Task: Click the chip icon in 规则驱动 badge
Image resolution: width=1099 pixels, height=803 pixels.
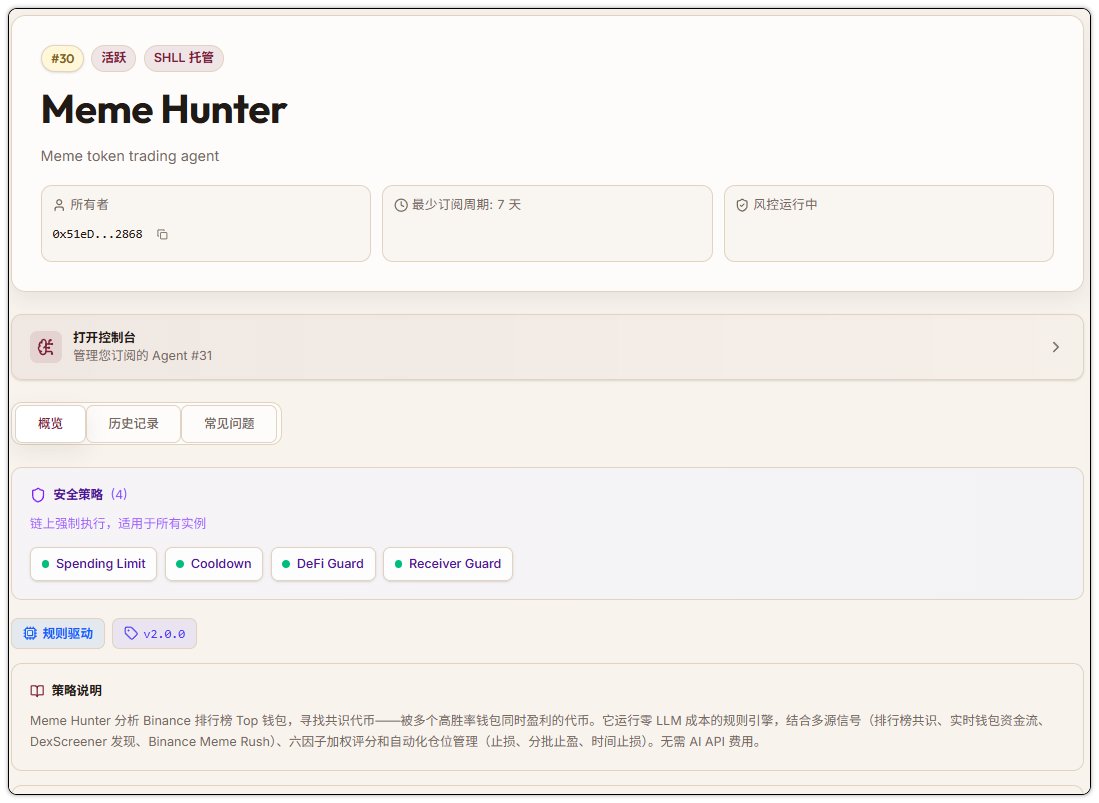Action: 30,633
